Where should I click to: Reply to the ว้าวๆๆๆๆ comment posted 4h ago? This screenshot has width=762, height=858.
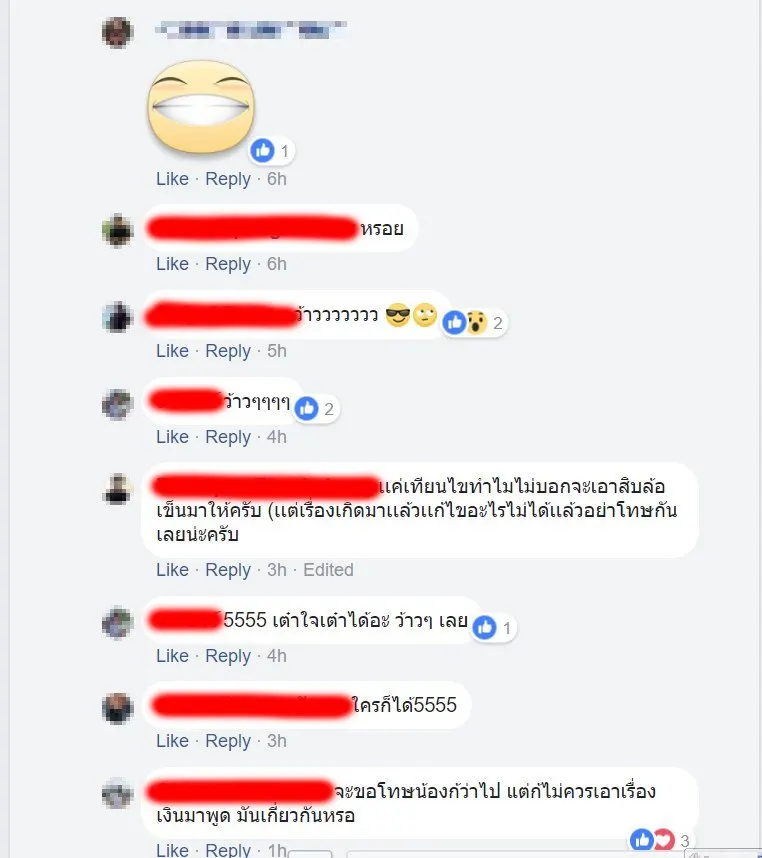[x=228, y=437]
